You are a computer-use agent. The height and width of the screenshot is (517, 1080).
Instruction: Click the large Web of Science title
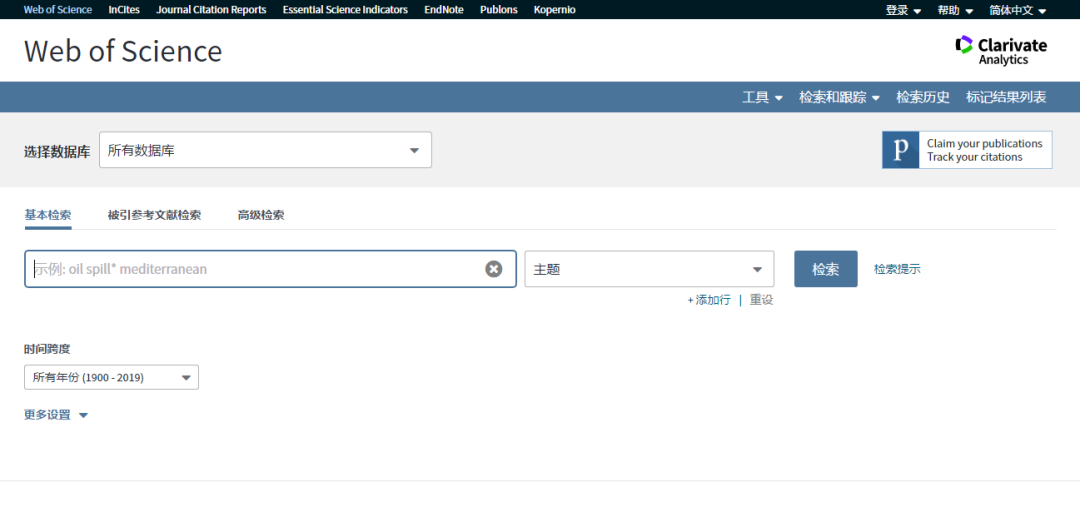(x=123, y=52)
